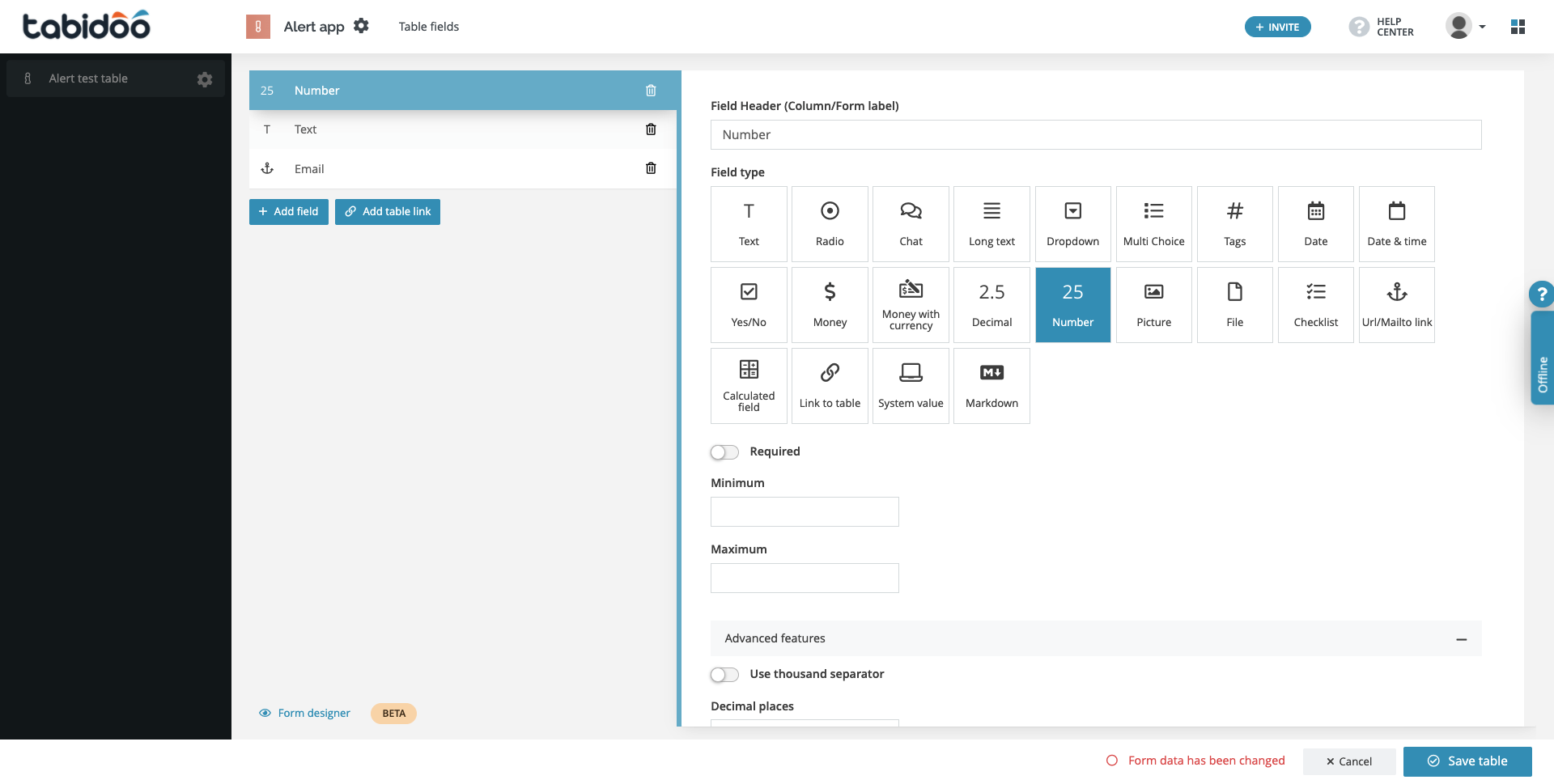Pick the System value field type
Image resolution: width=1554 pixels, height=784 pixels.
coord(911,386)
